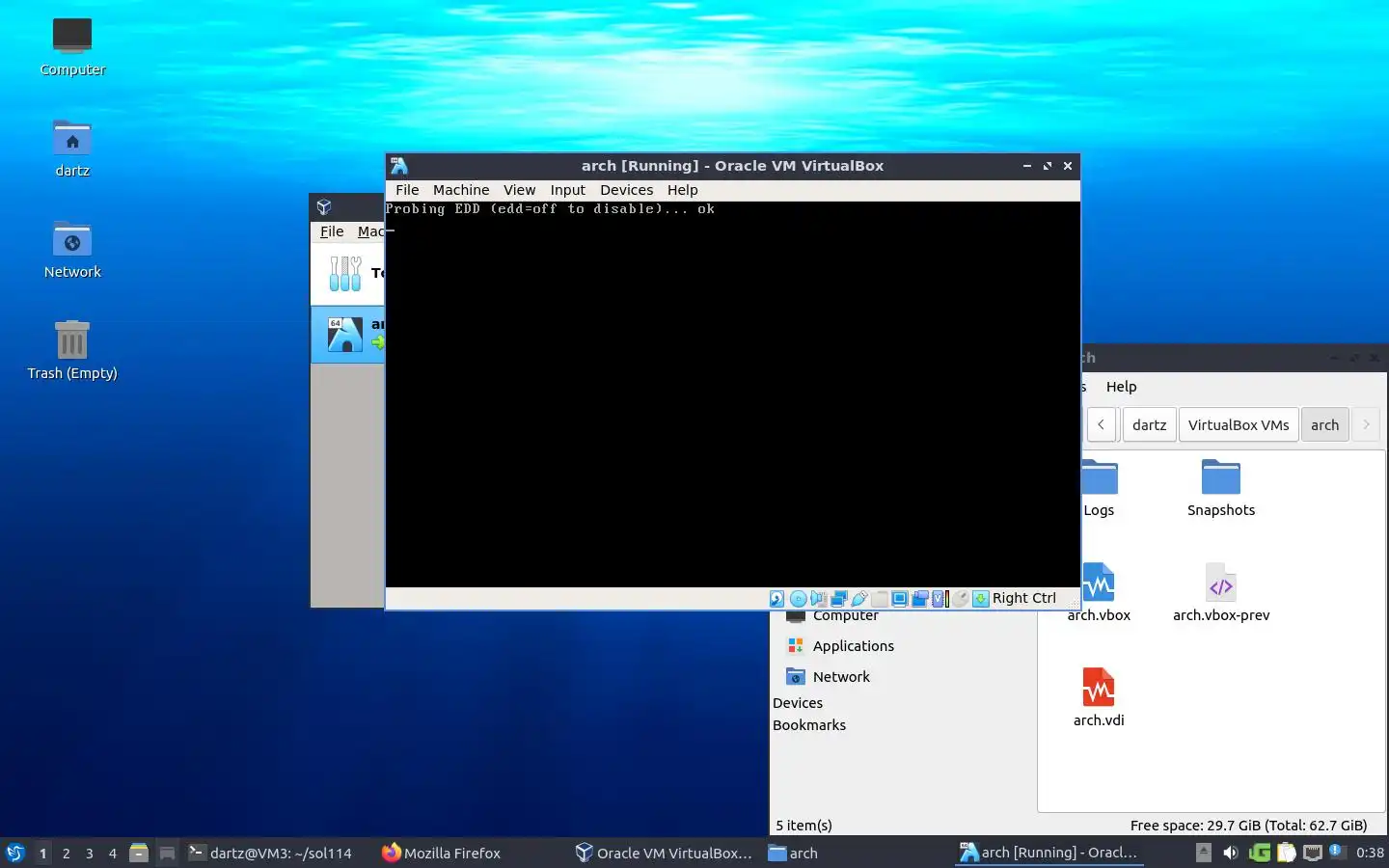The width and height of the screenshot is (1389, 868).
Task: Switch to workspace 3
Action: 89,853
